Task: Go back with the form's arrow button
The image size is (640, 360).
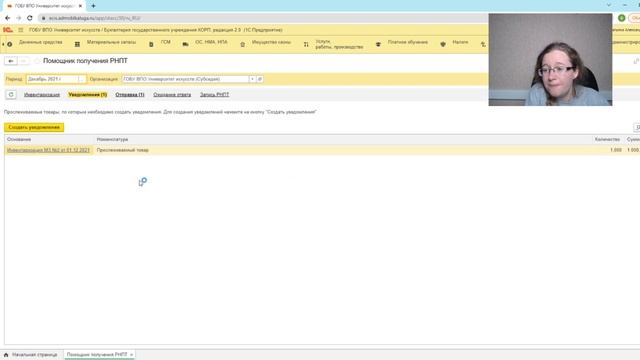Action: (11, 61)
